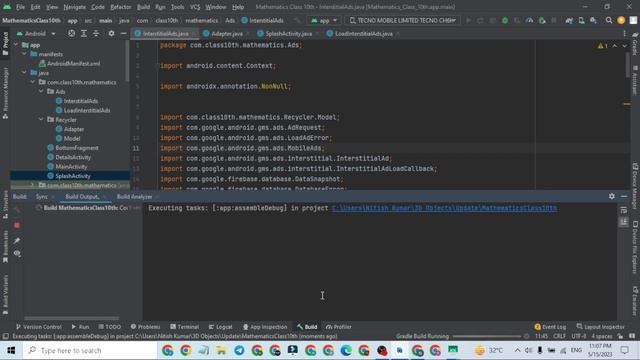Toggle scroll to end in Build output
Viewport: 640px width, 360px height.
623,222
